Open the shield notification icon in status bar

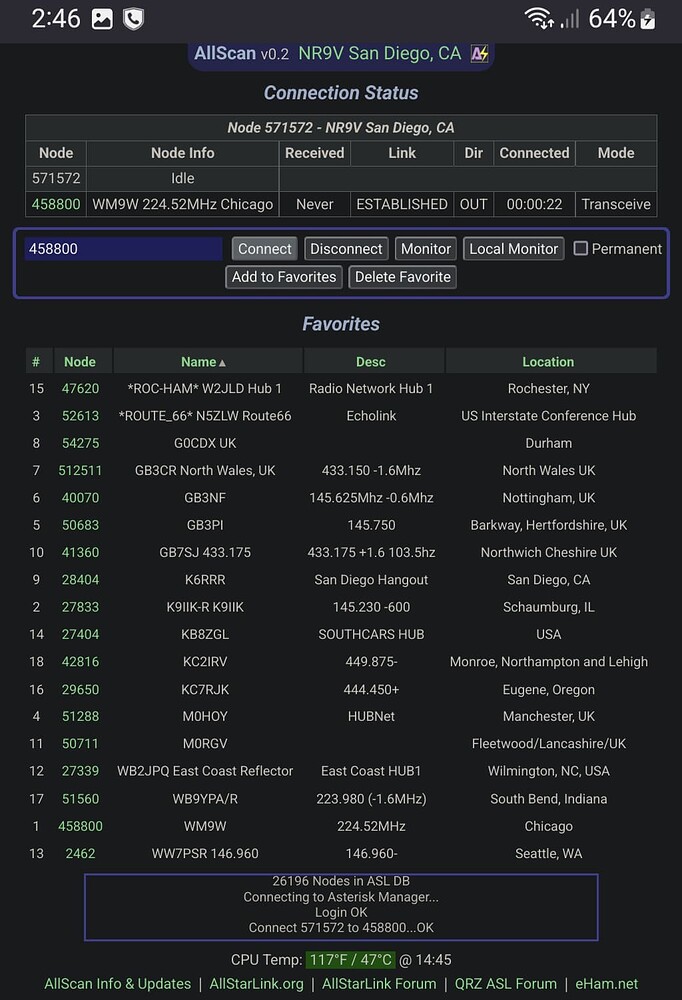click(x=133, y=19)
